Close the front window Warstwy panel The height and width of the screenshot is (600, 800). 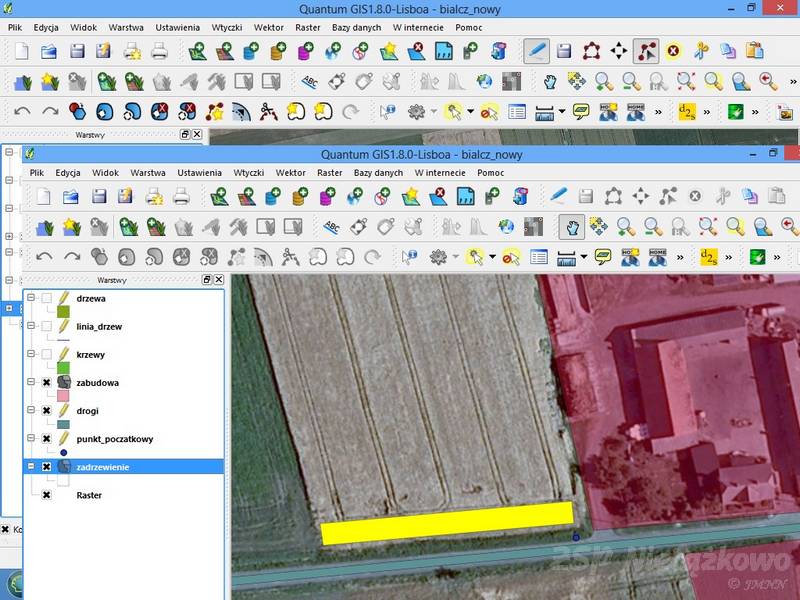click(219, 280)
